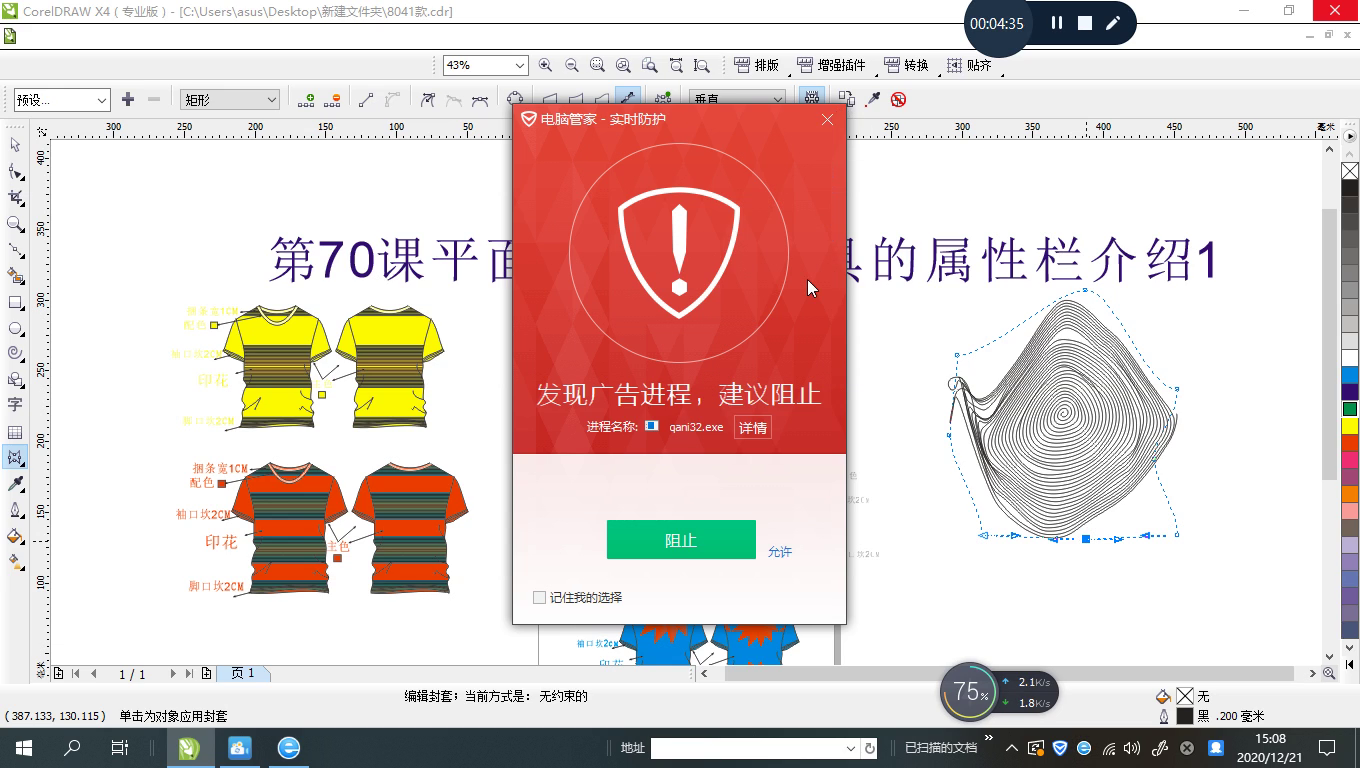Select the Eyedropper tool in toolbox

(15, 484)
